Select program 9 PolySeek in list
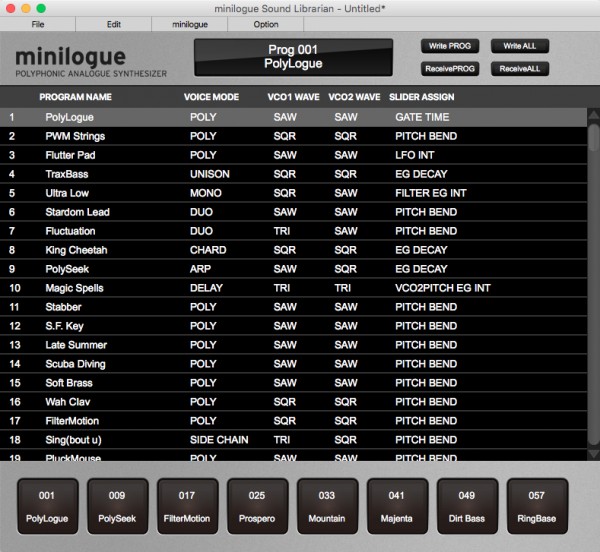Screen dimensions: 600x552 pyautogui.click(x=293, y=269)
